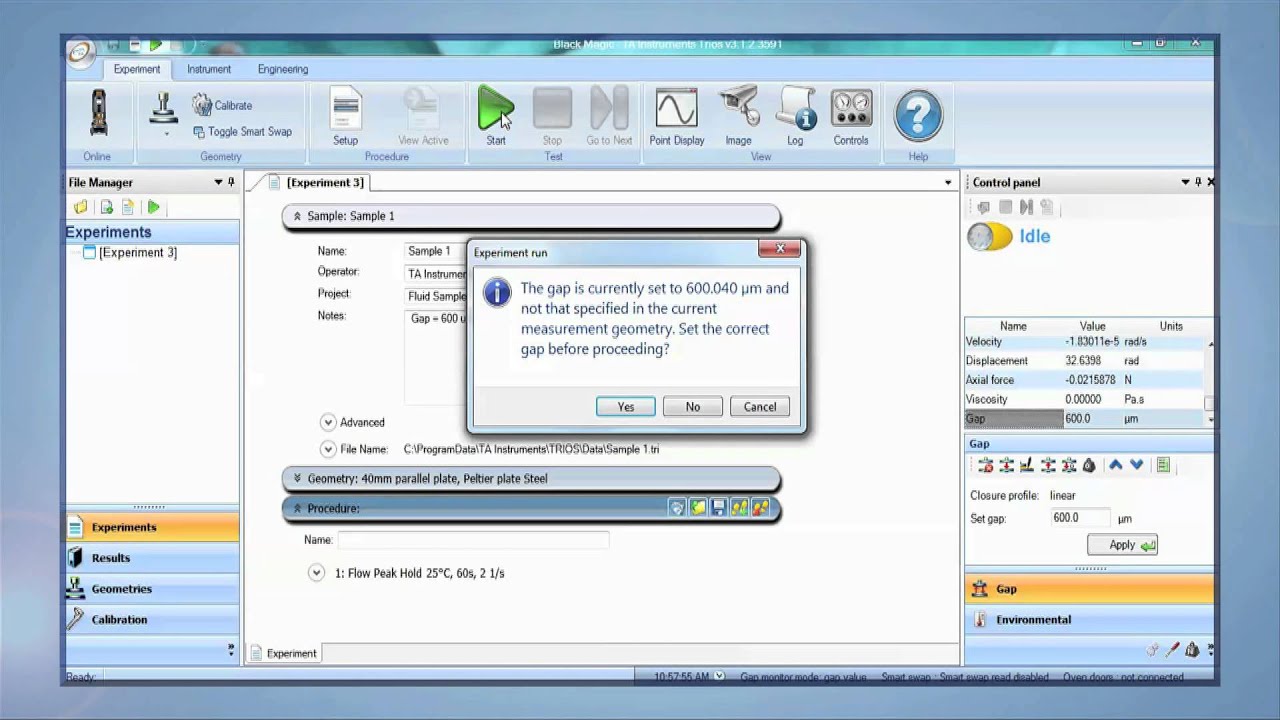The height and width of the screenshot is (720, 1280).
Task: Select the Gap row in signals table
Action: coord(1084,418)
